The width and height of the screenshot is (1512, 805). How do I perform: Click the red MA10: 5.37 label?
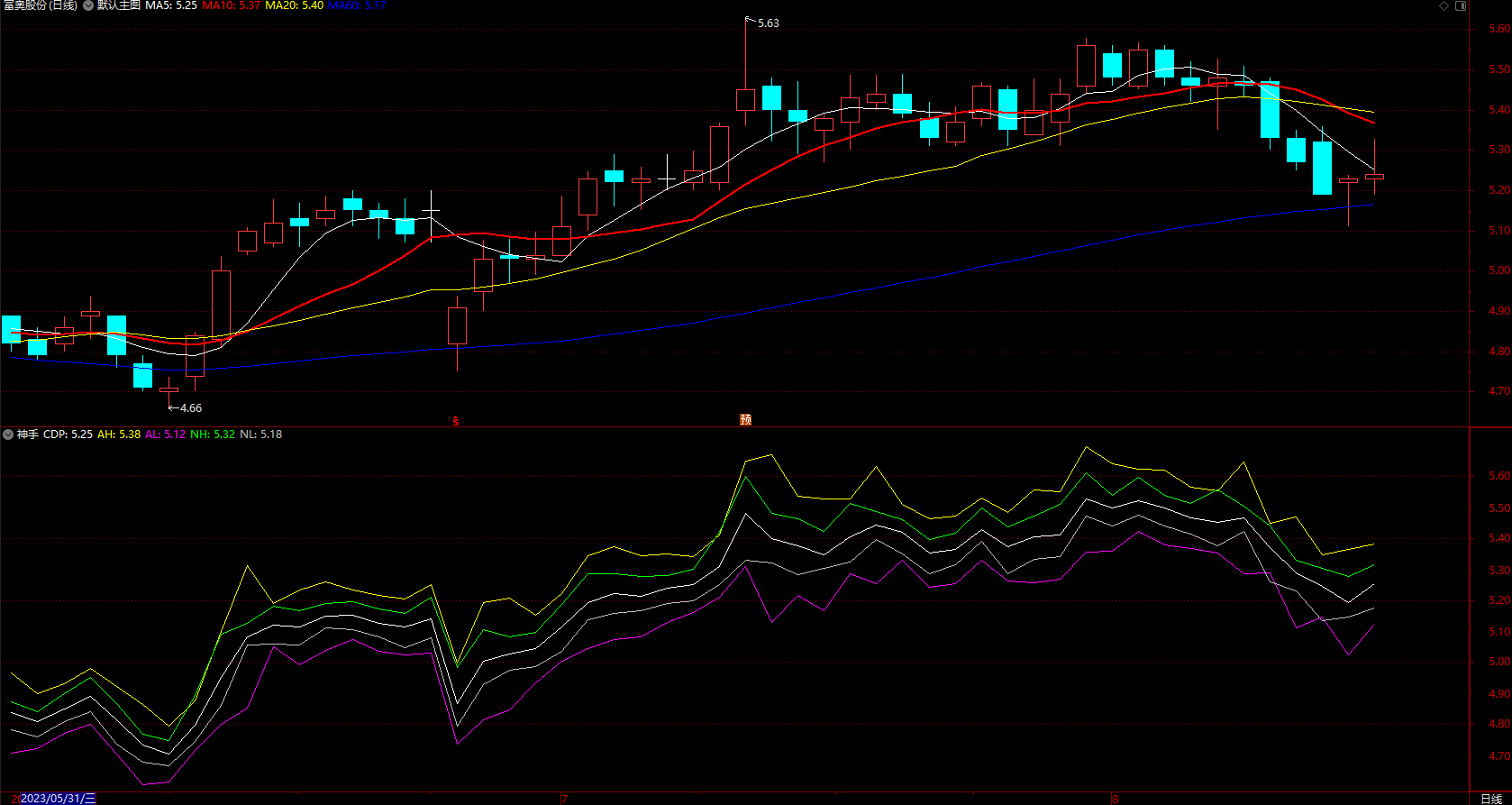(231, 5)
